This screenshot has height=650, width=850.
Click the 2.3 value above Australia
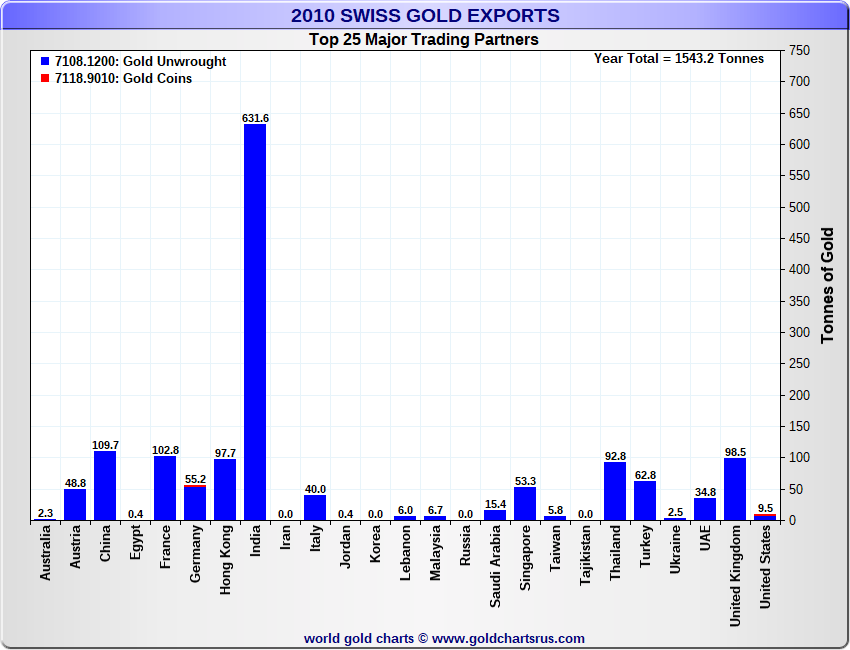pyautogui.click(x=46, y=513)
